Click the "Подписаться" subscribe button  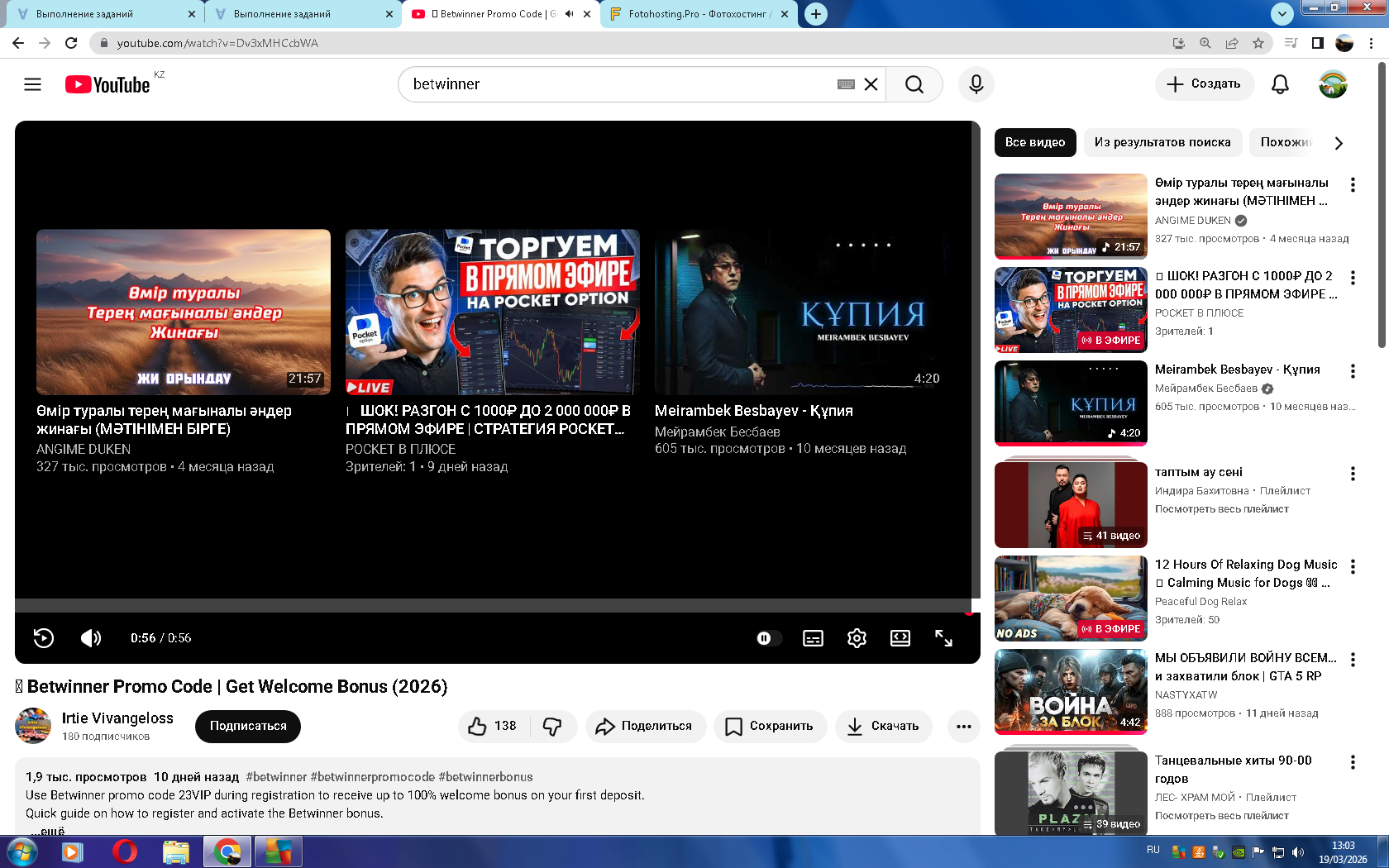248,727
